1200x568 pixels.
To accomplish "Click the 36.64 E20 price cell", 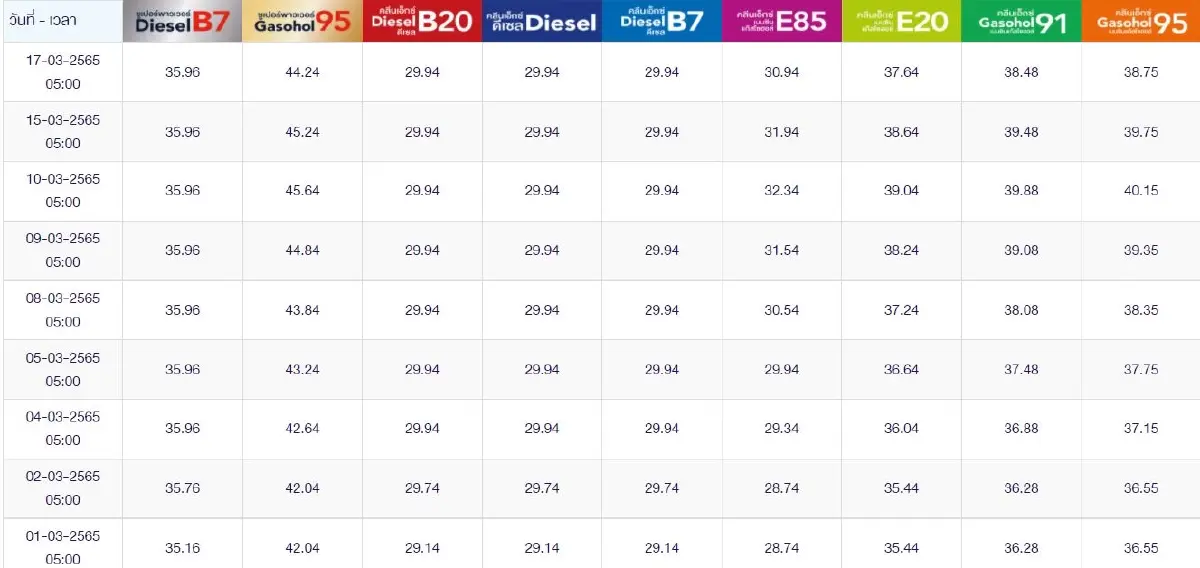I will (x=902, y=369).
